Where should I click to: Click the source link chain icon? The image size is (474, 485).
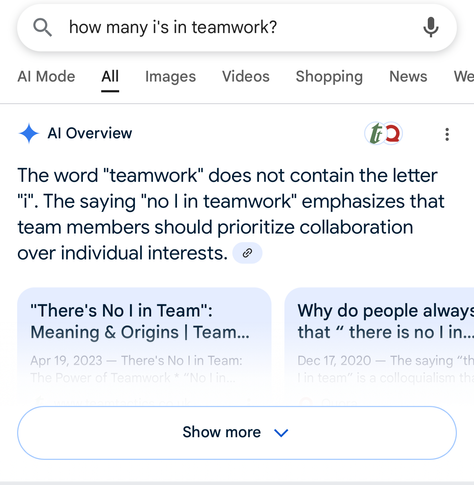[247, 253]
